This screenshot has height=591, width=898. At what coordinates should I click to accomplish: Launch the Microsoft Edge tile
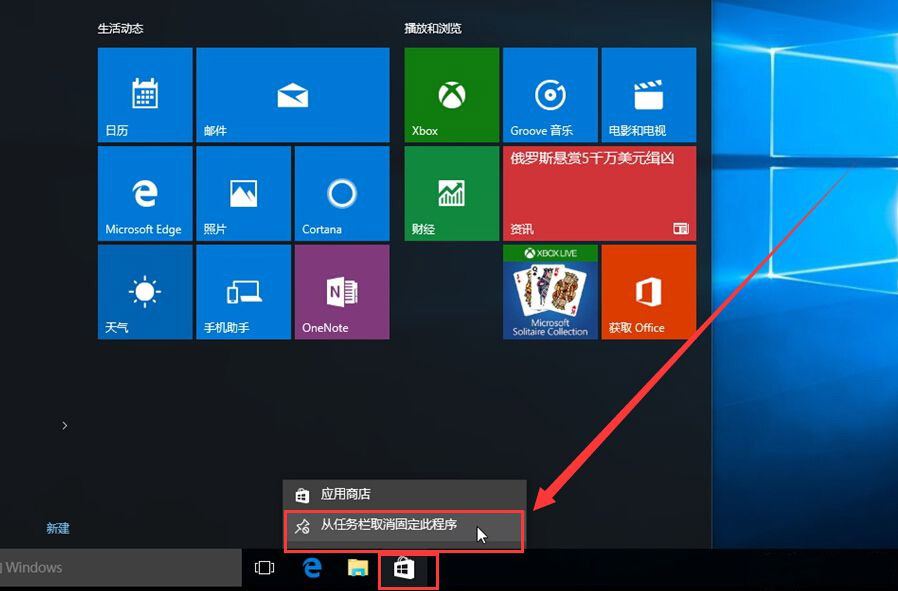[145, 194]
